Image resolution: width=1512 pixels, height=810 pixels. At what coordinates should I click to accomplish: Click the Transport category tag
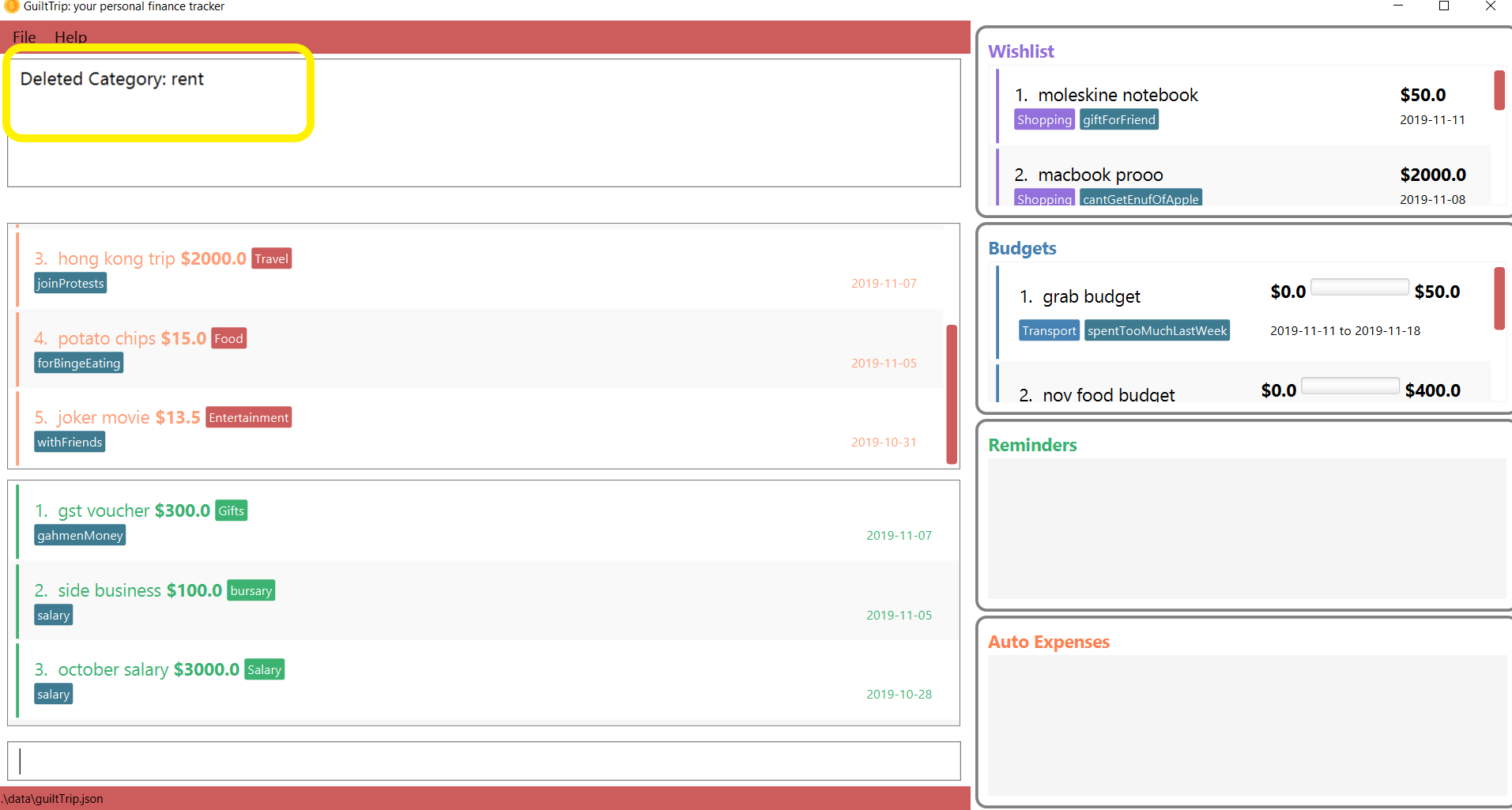point(1049,330)
